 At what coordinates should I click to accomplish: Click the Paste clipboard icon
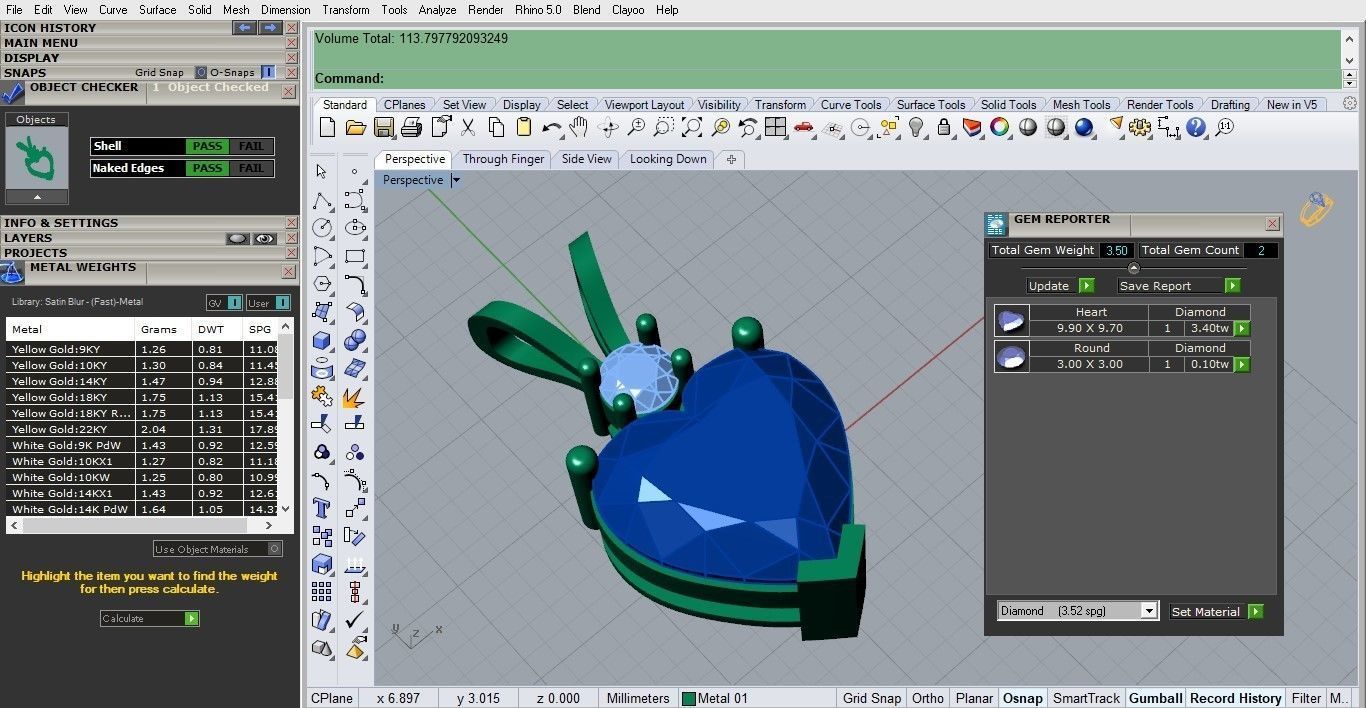tap(523, 127)
